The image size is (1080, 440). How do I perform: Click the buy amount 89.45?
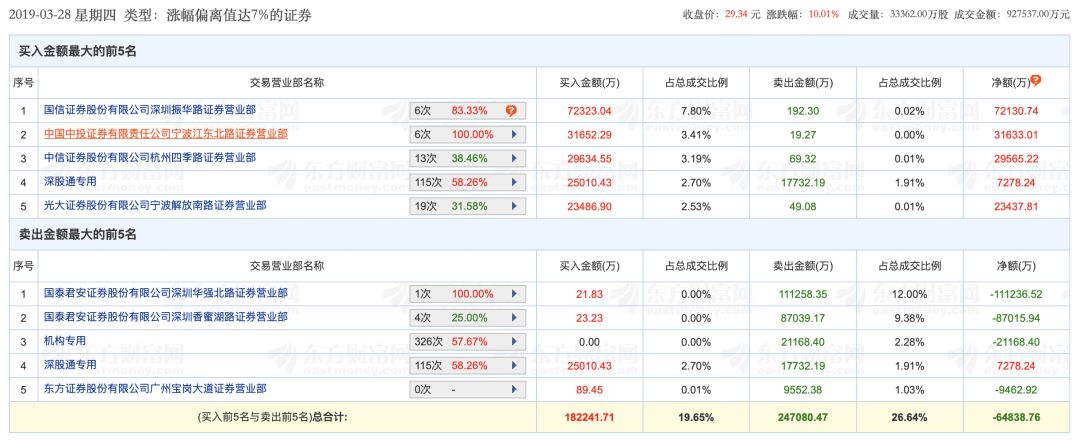(590, 390)
